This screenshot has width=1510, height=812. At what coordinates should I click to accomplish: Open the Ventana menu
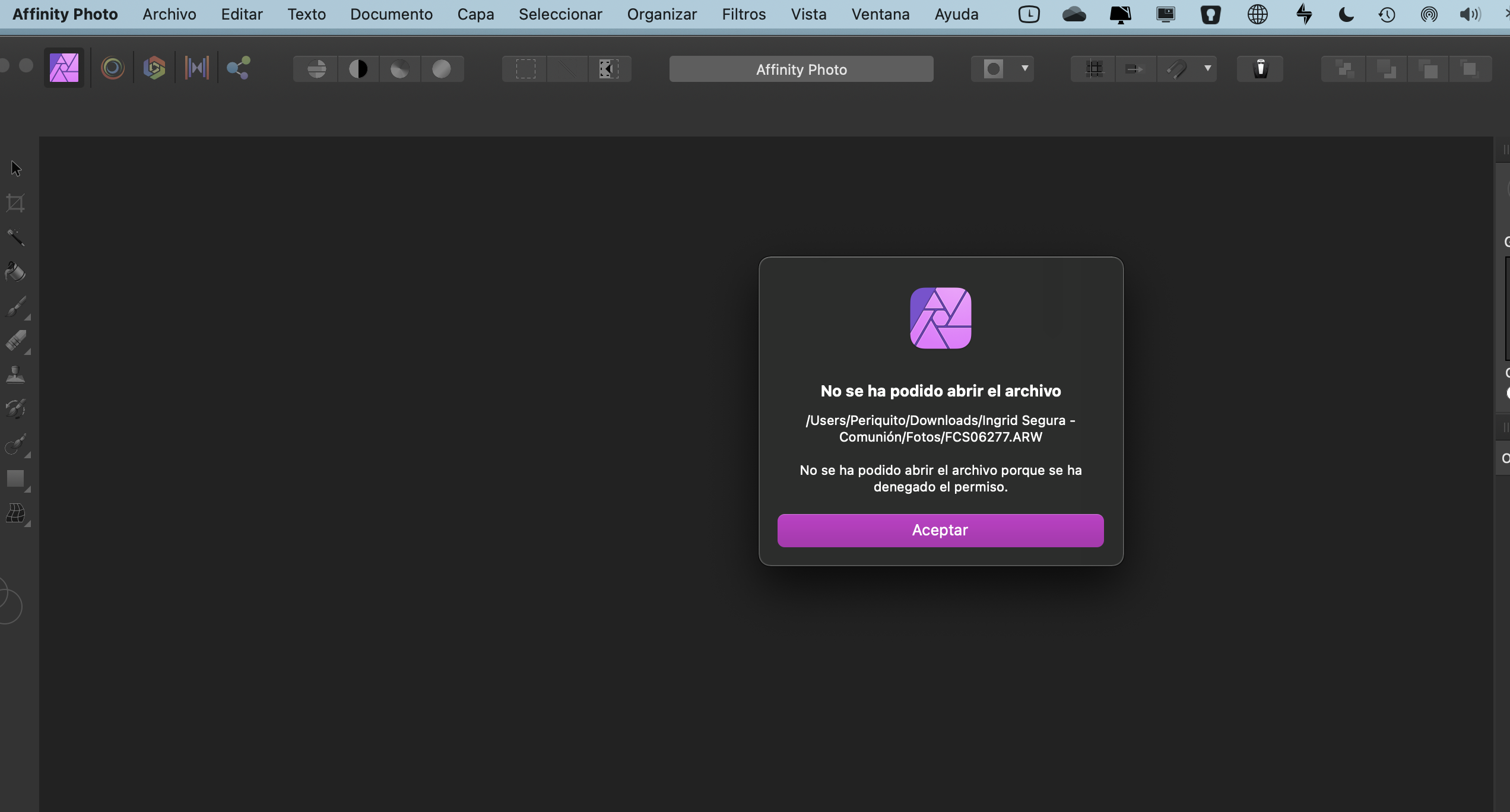click(880, 14)
